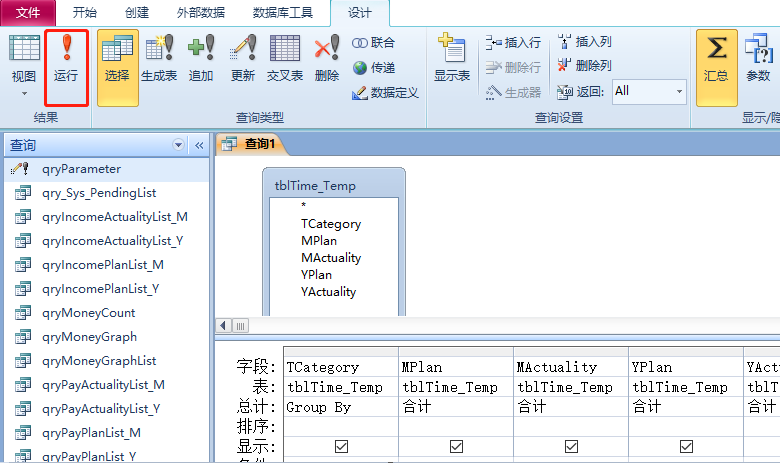Click the tblTime_Temp table title bar
780x463 pixels.
click(x=334, y=185)
